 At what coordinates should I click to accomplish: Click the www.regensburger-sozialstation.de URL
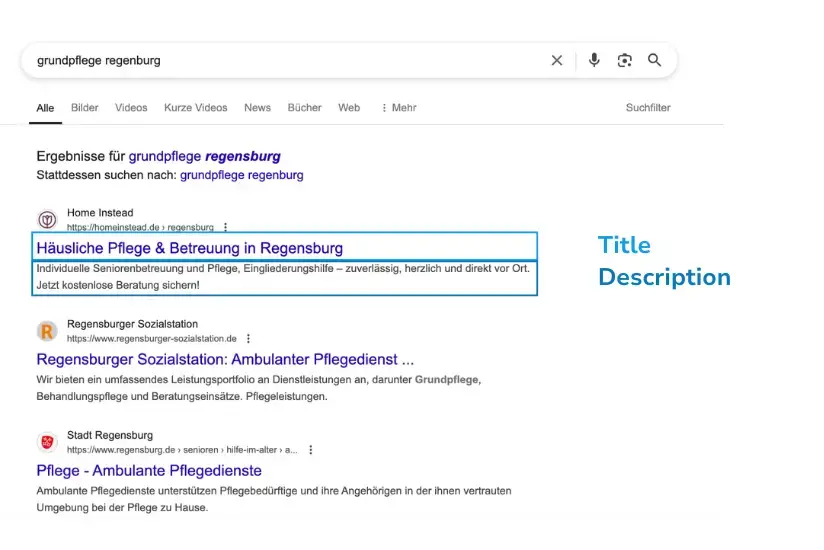coord(151,338)
